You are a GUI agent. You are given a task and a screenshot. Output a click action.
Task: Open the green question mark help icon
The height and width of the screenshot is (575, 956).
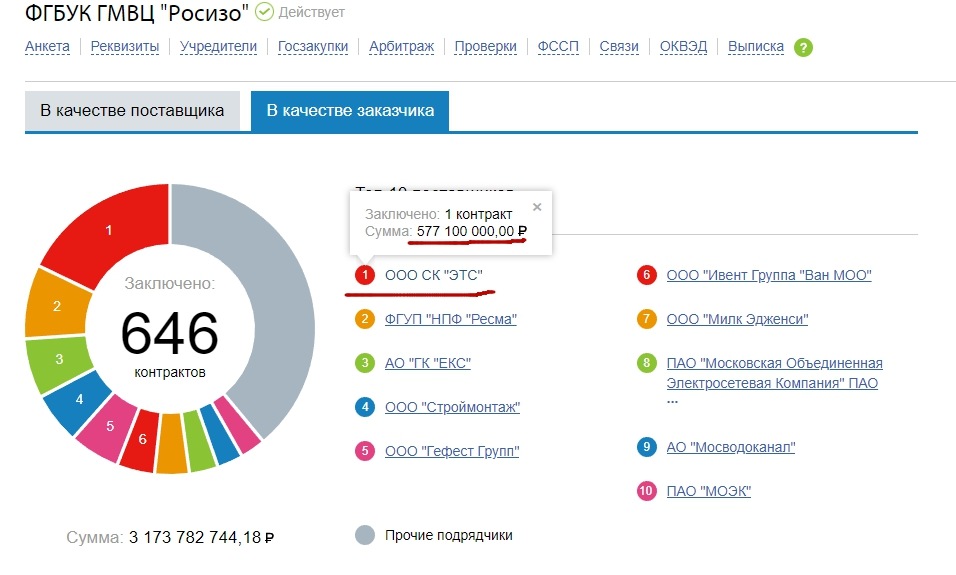tap(803, 47)
